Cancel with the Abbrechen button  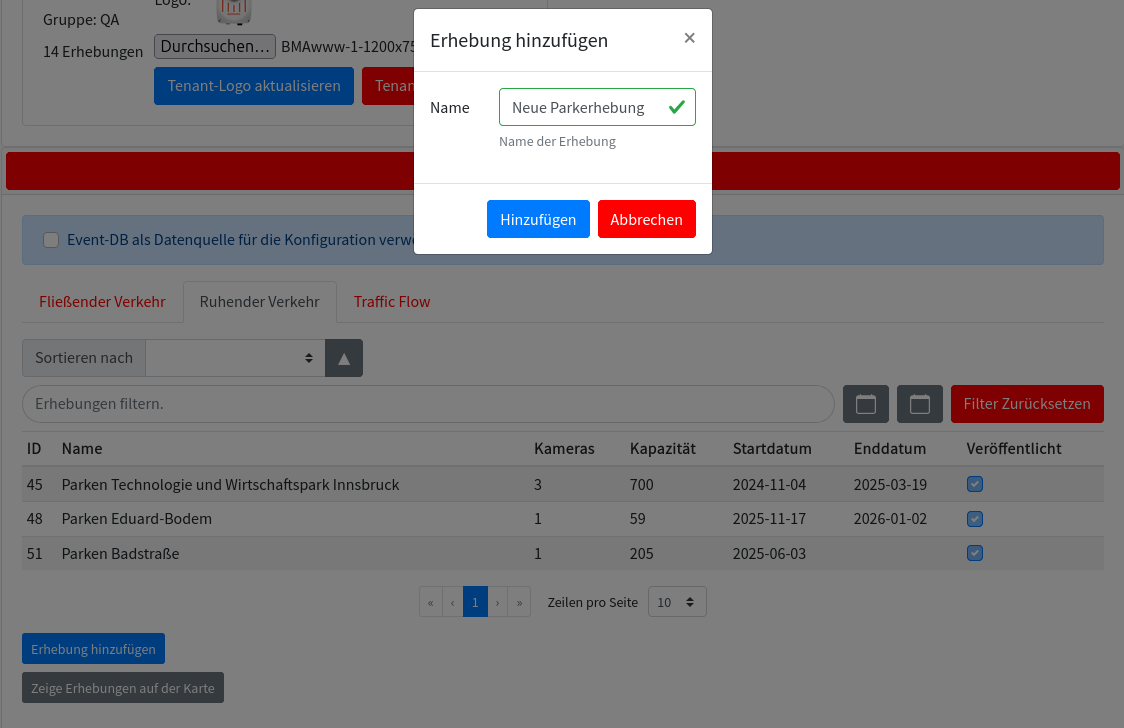point(647,219)
